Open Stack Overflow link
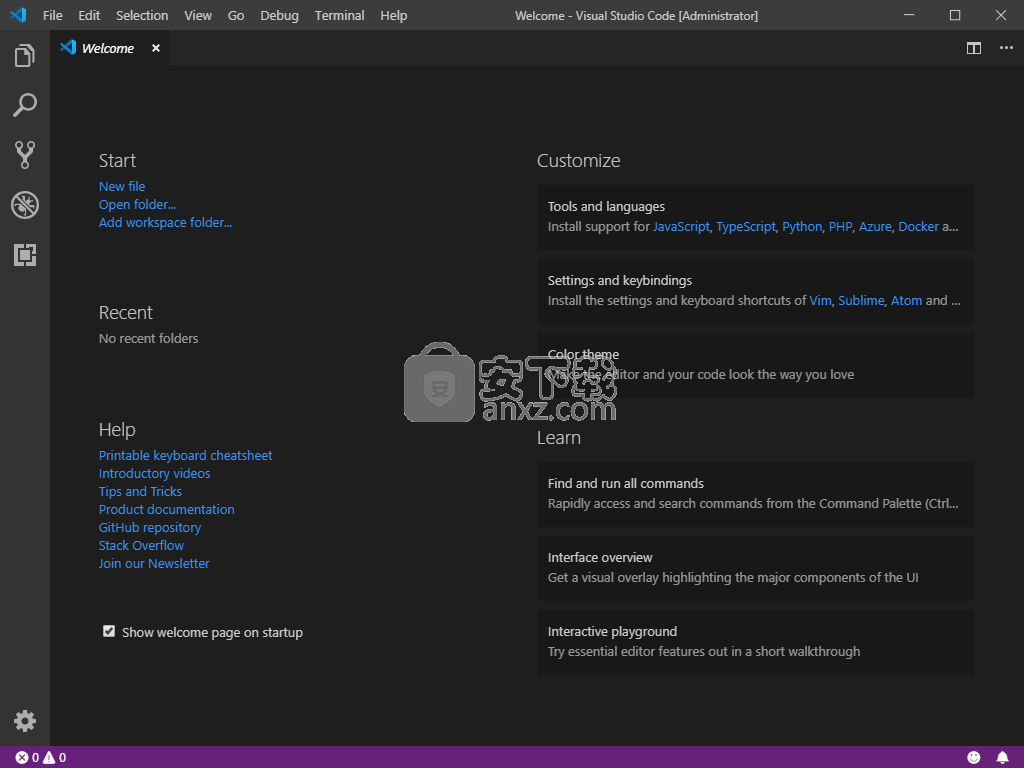The height and width of the screenshot is (768, 1024). [141, 545]
